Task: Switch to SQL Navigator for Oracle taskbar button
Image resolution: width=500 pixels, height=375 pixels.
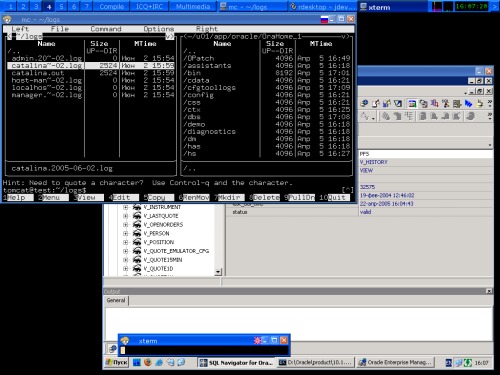Action: point(236,363)
